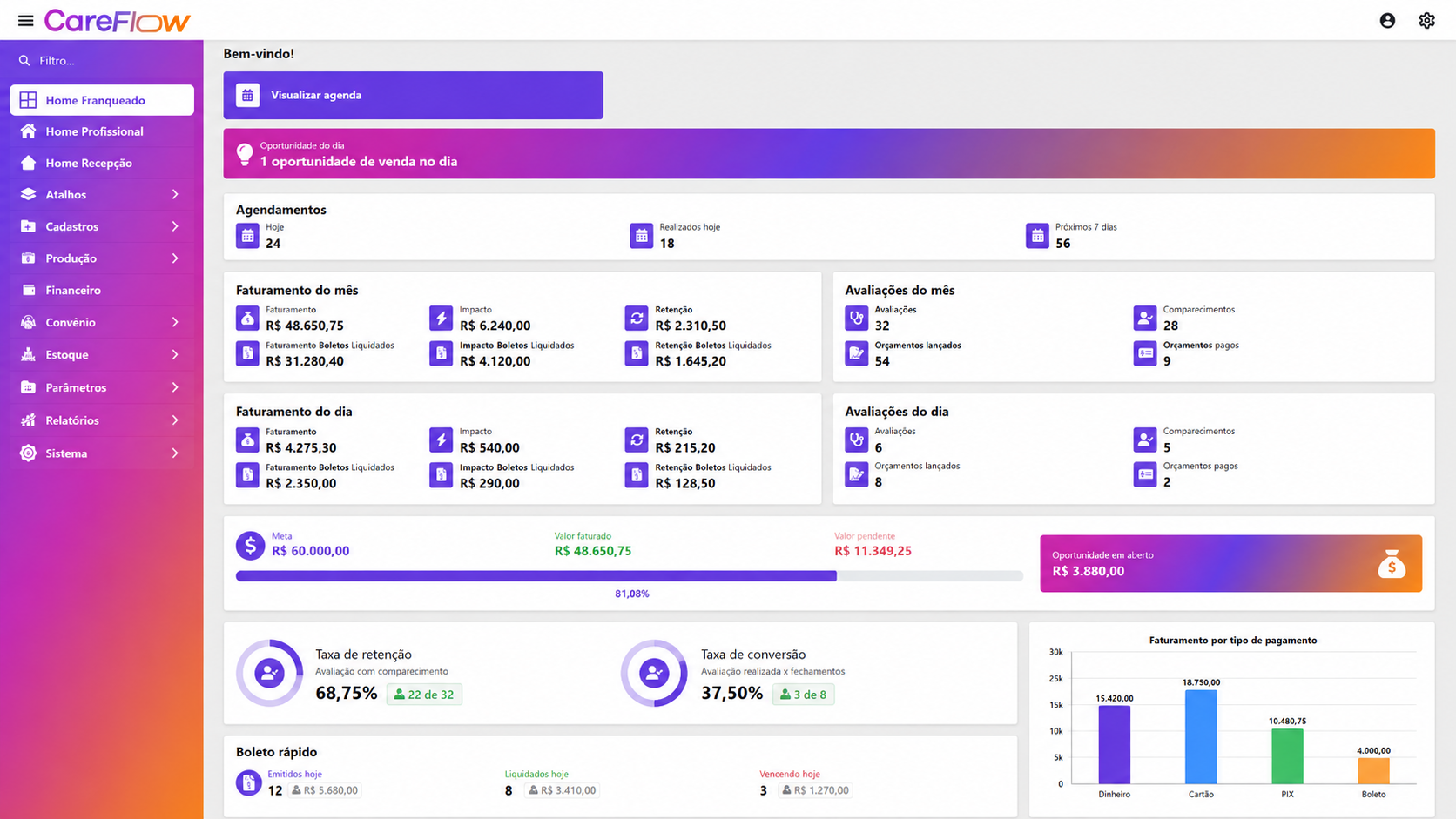Click the 68,75% retention rate value
The height and width of the screenshot is (819, 1456).
coord(347,694)
